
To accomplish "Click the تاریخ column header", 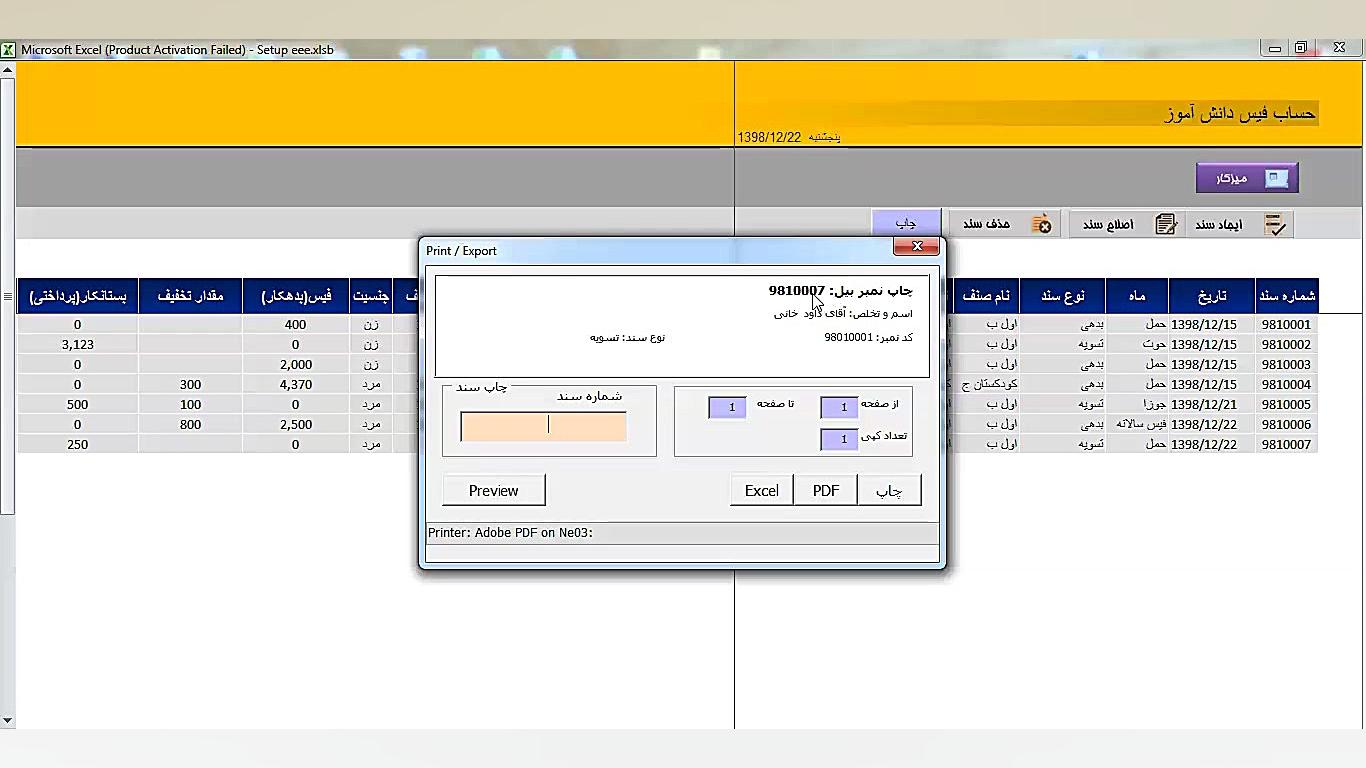I will click(x=1212, y=296).
